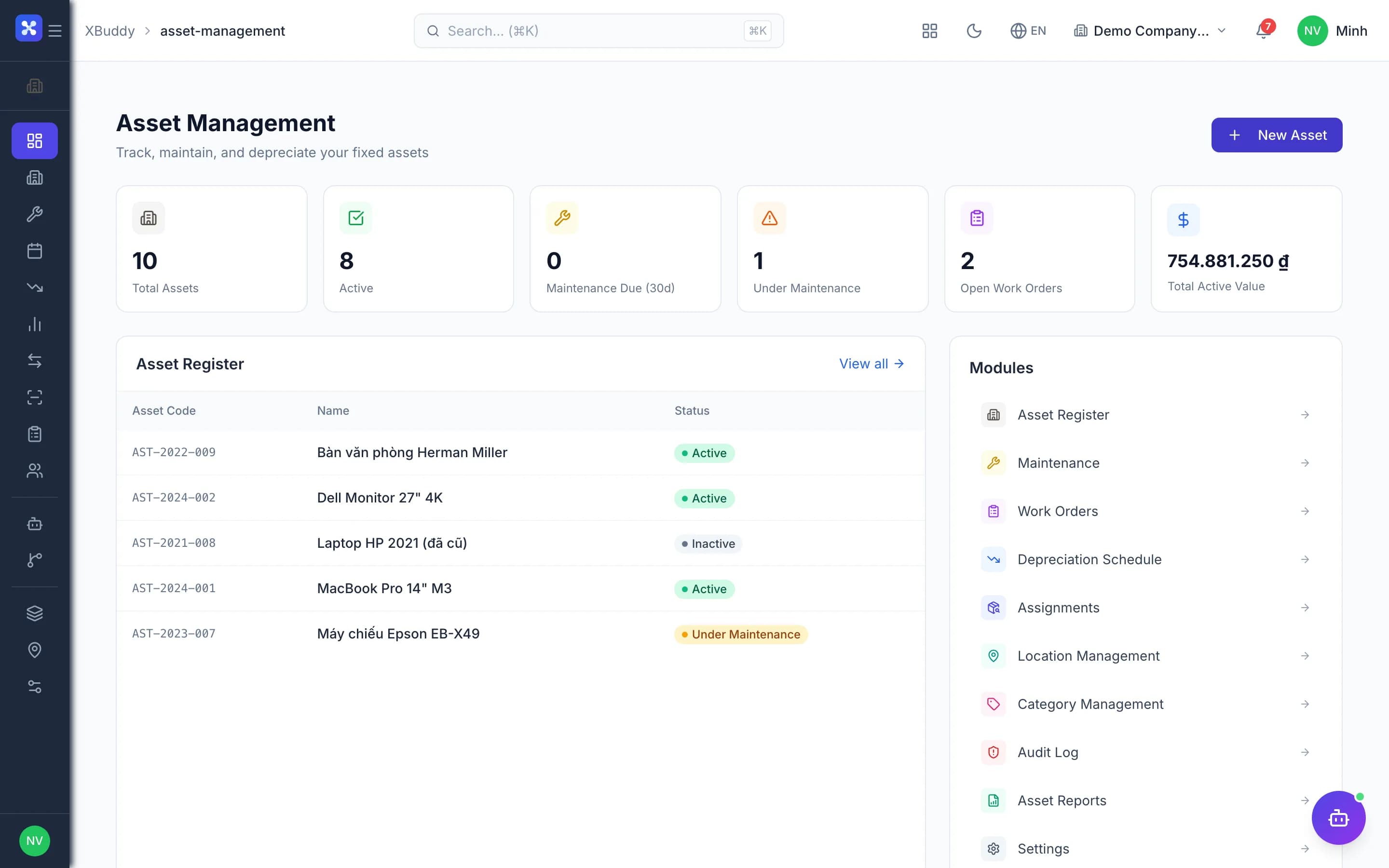
Task: Click the Asset Code column header
Action: (164, 410)
